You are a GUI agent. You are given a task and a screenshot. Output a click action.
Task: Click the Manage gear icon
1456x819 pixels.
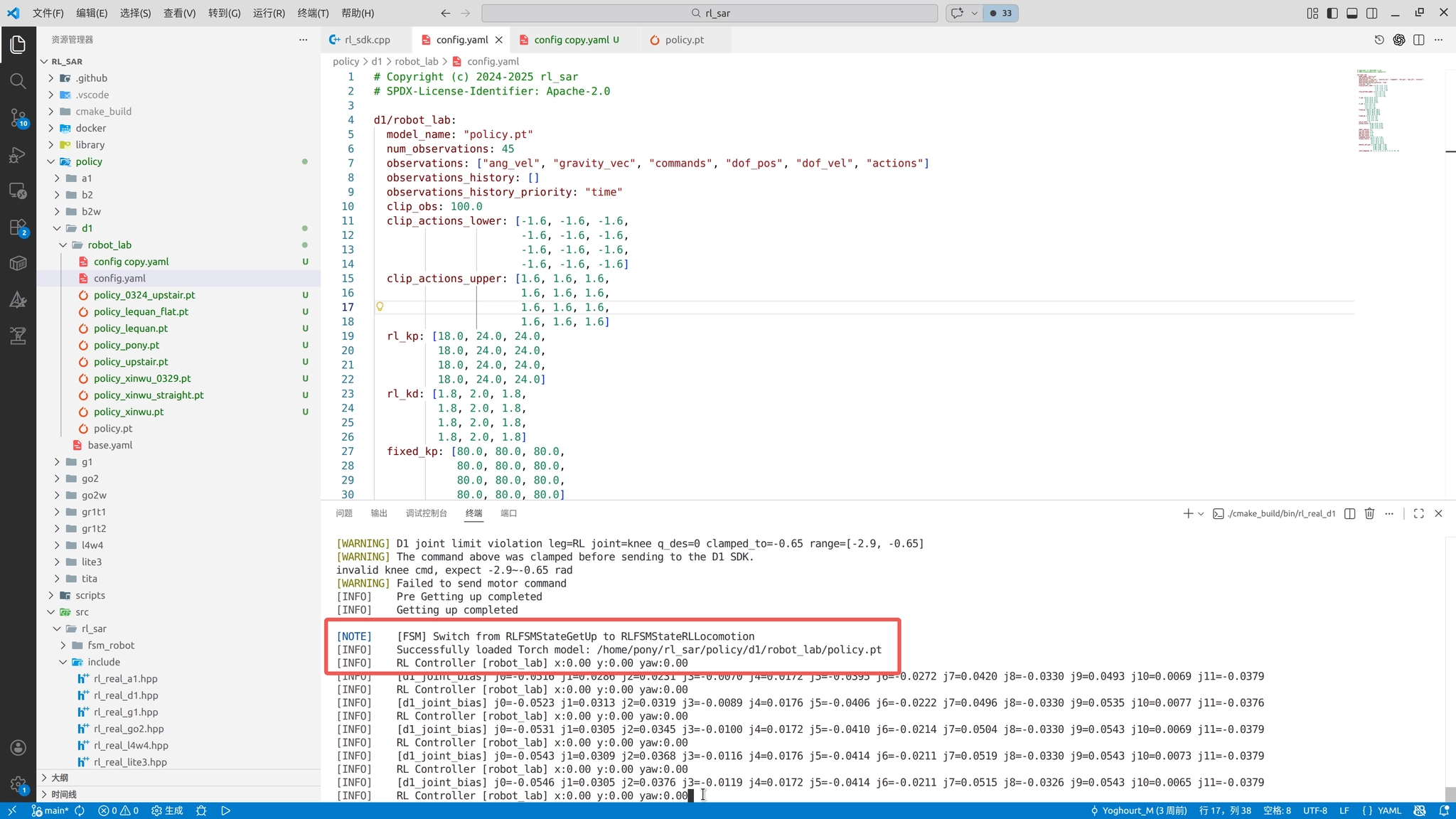point(18,784)
